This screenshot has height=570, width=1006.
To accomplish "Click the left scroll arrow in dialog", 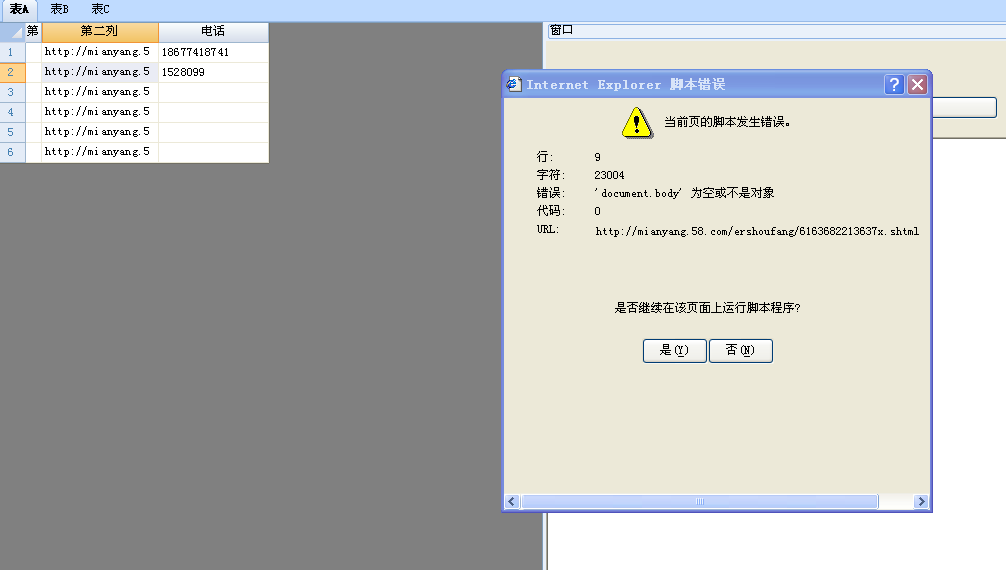I will [x=512, y=501].
